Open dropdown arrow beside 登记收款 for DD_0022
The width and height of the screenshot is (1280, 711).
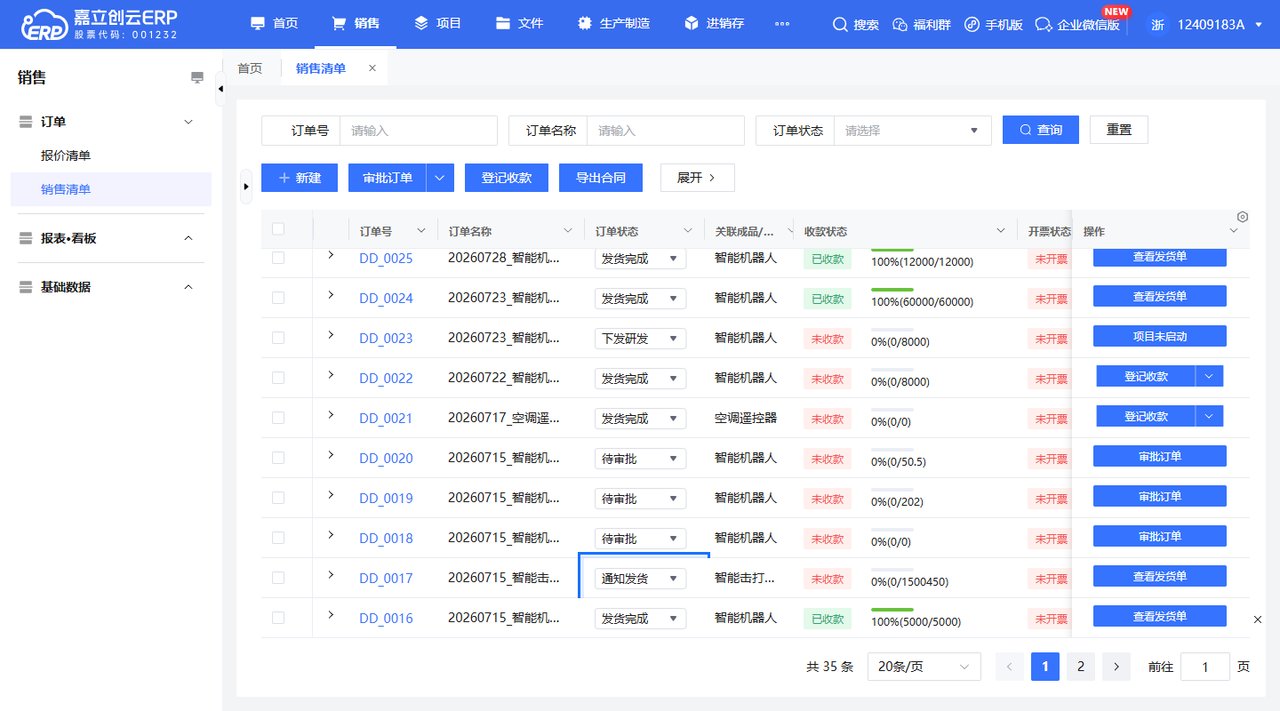(x=1210, y=376)
